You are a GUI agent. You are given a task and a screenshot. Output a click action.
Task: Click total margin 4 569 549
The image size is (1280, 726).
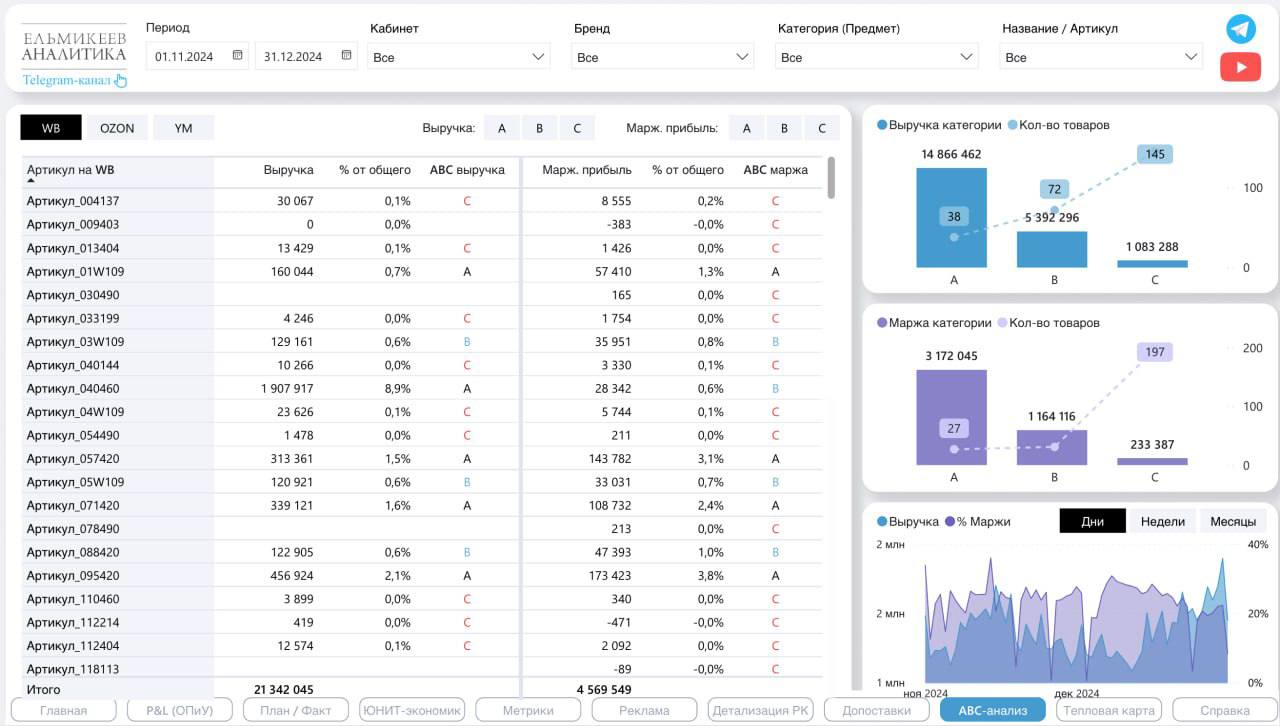(604, 689)
